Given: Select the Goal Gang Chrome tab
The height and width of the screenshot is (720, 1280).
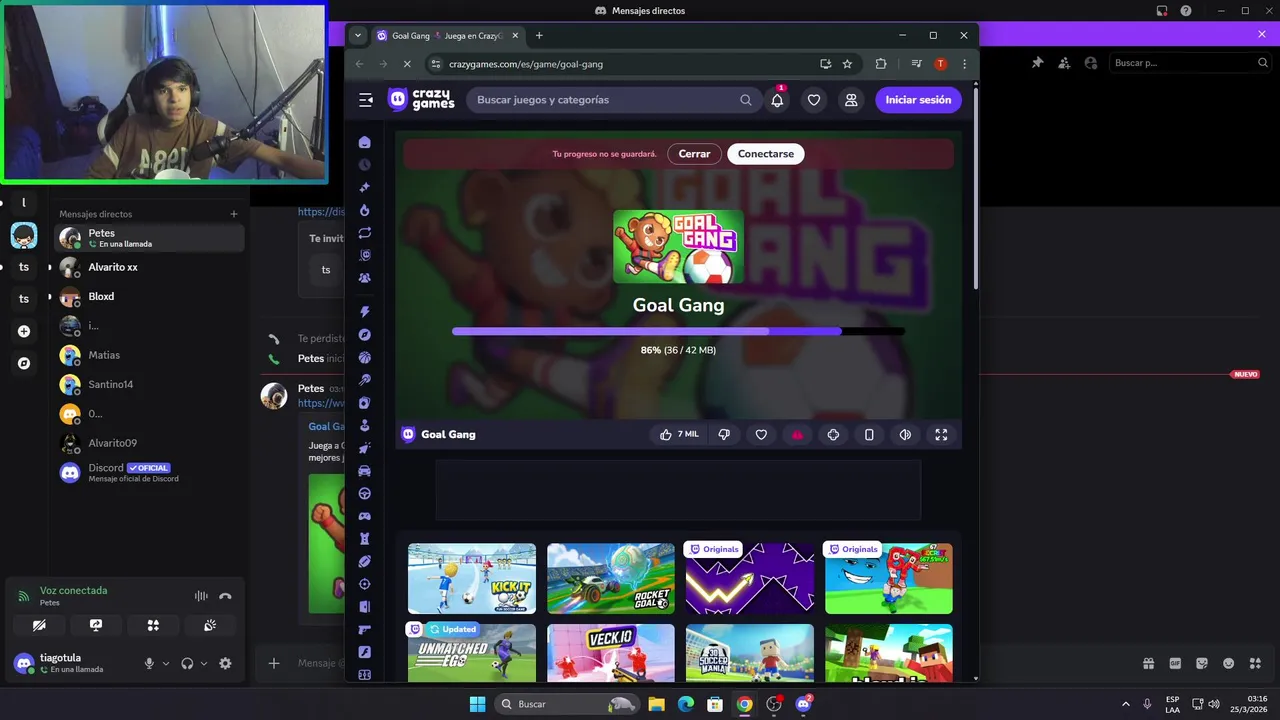Looking at the screenshot, I should click(449, 36).
